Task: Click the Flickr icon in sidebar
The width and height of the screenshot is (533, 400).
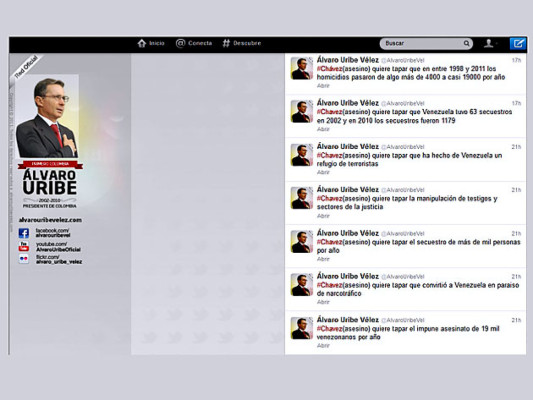Action: (23, 259)
